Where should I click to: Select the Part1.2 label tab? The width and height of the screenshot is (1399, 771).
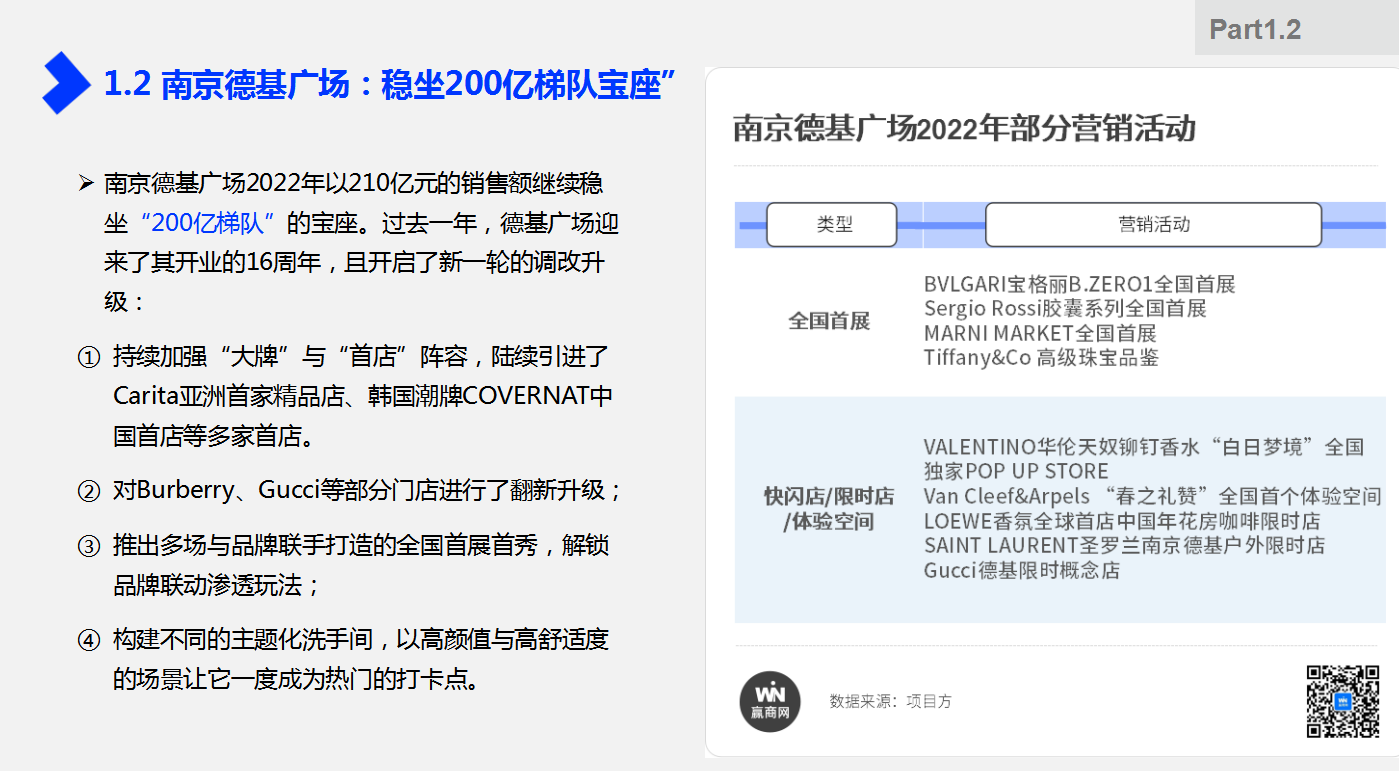(1296, 28)
